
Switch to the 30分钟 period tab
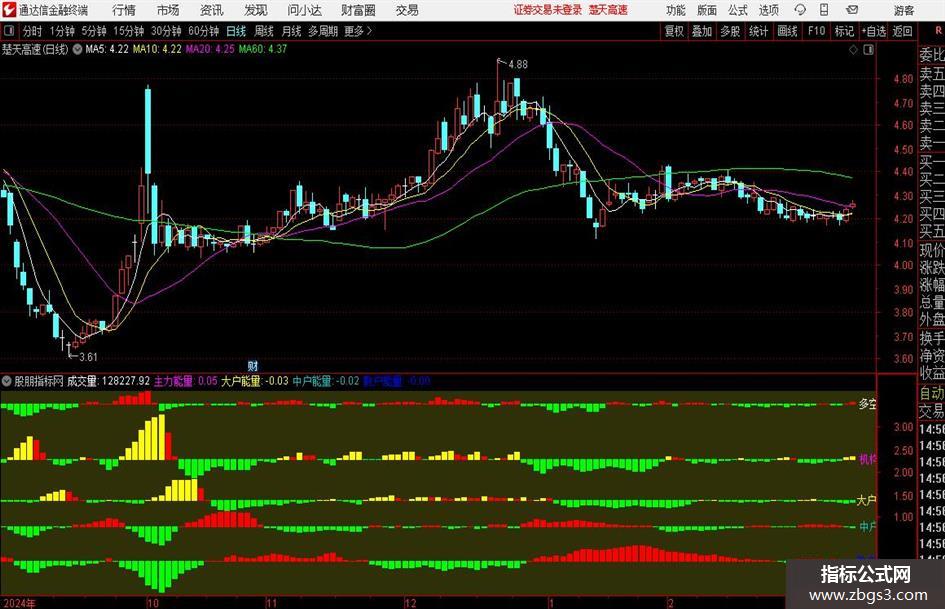(166, 31)
